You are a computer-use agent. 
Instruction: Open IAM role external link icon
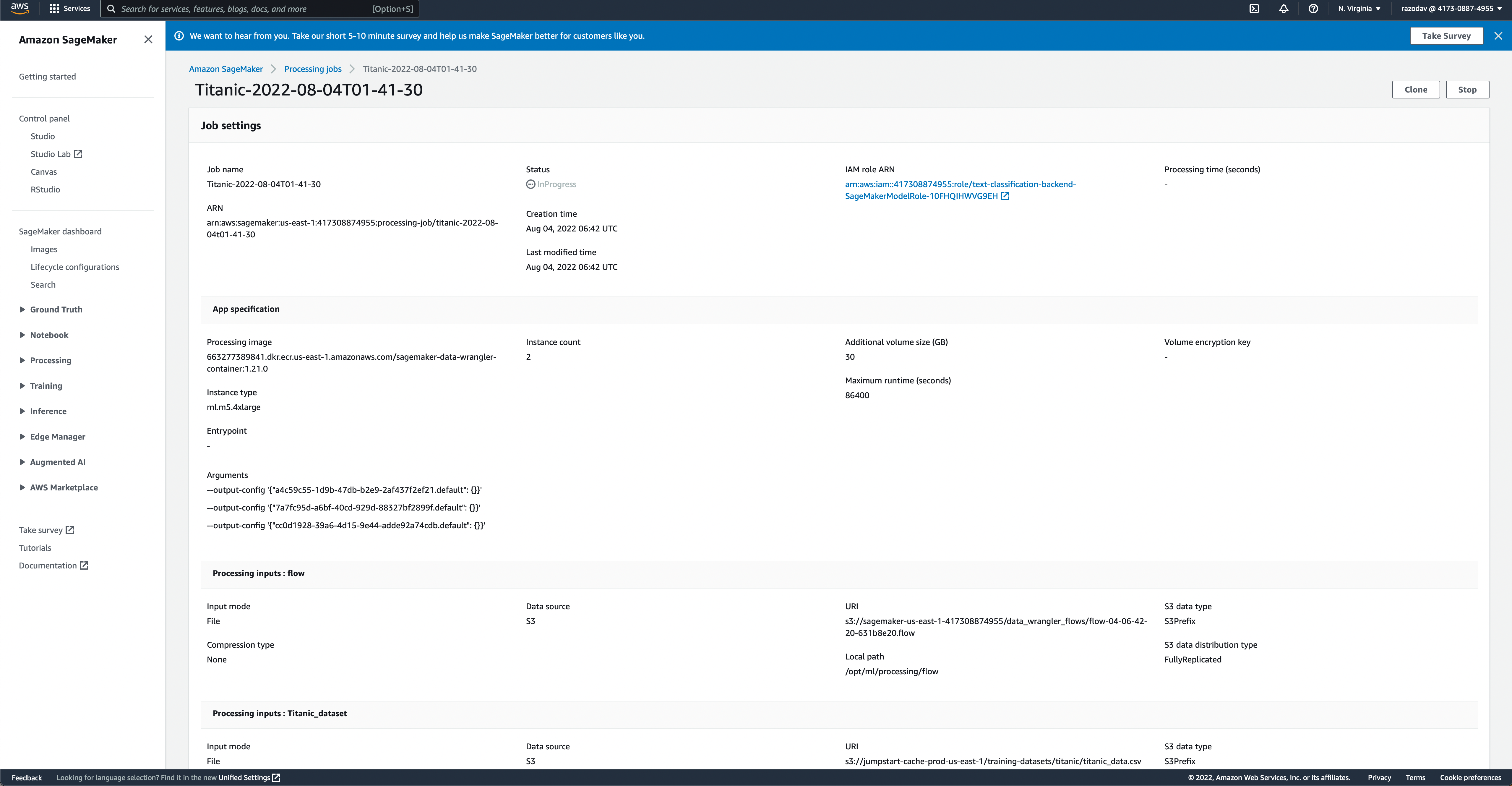pyautogui.click(x=1005, y=196)
